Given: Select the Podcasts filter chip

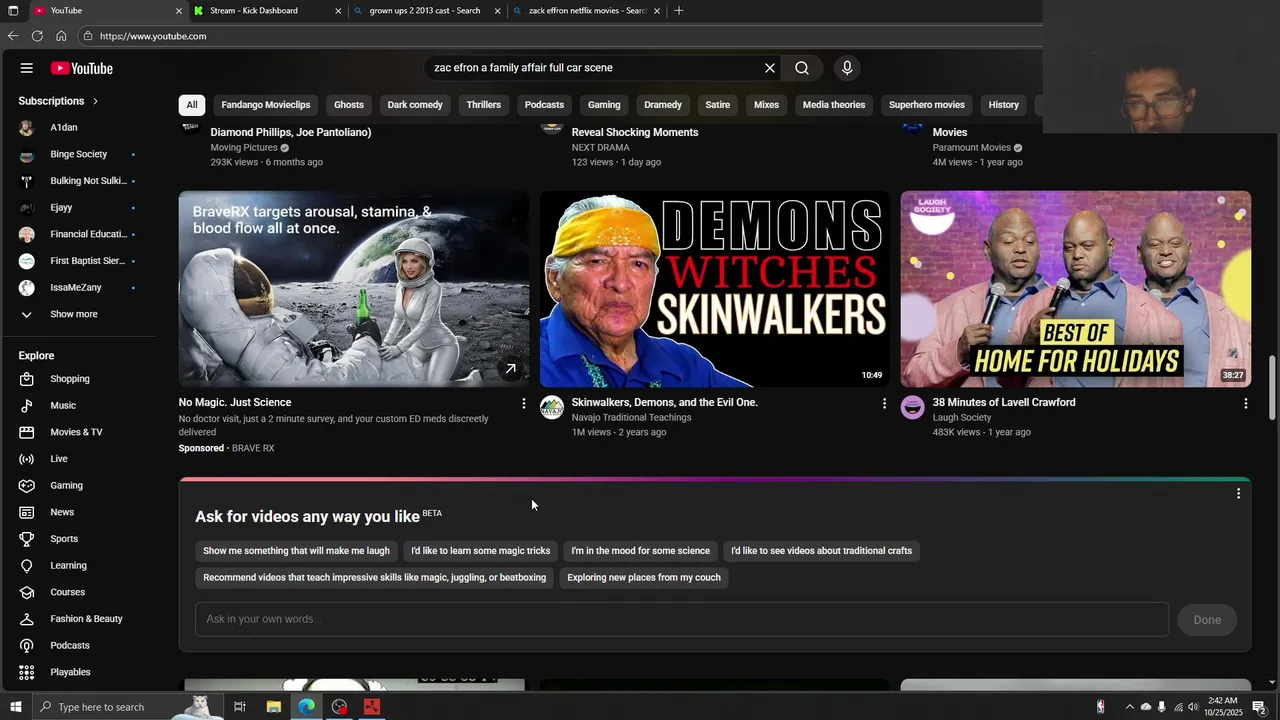Looking at the screenshot, I should pos(544,105).
